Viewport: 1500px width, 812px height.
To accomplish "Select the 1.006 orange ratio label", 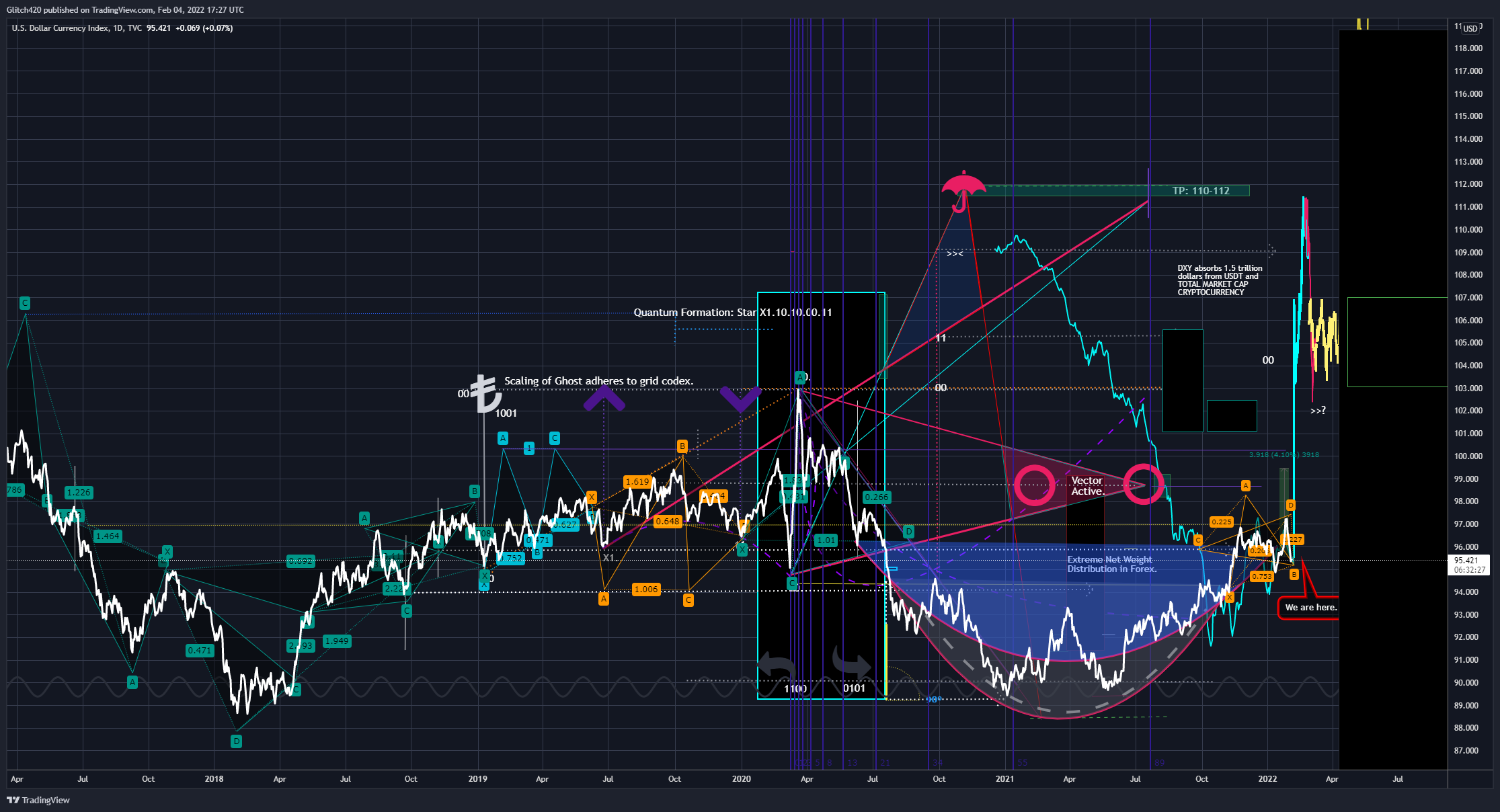I will click(646, 590).
